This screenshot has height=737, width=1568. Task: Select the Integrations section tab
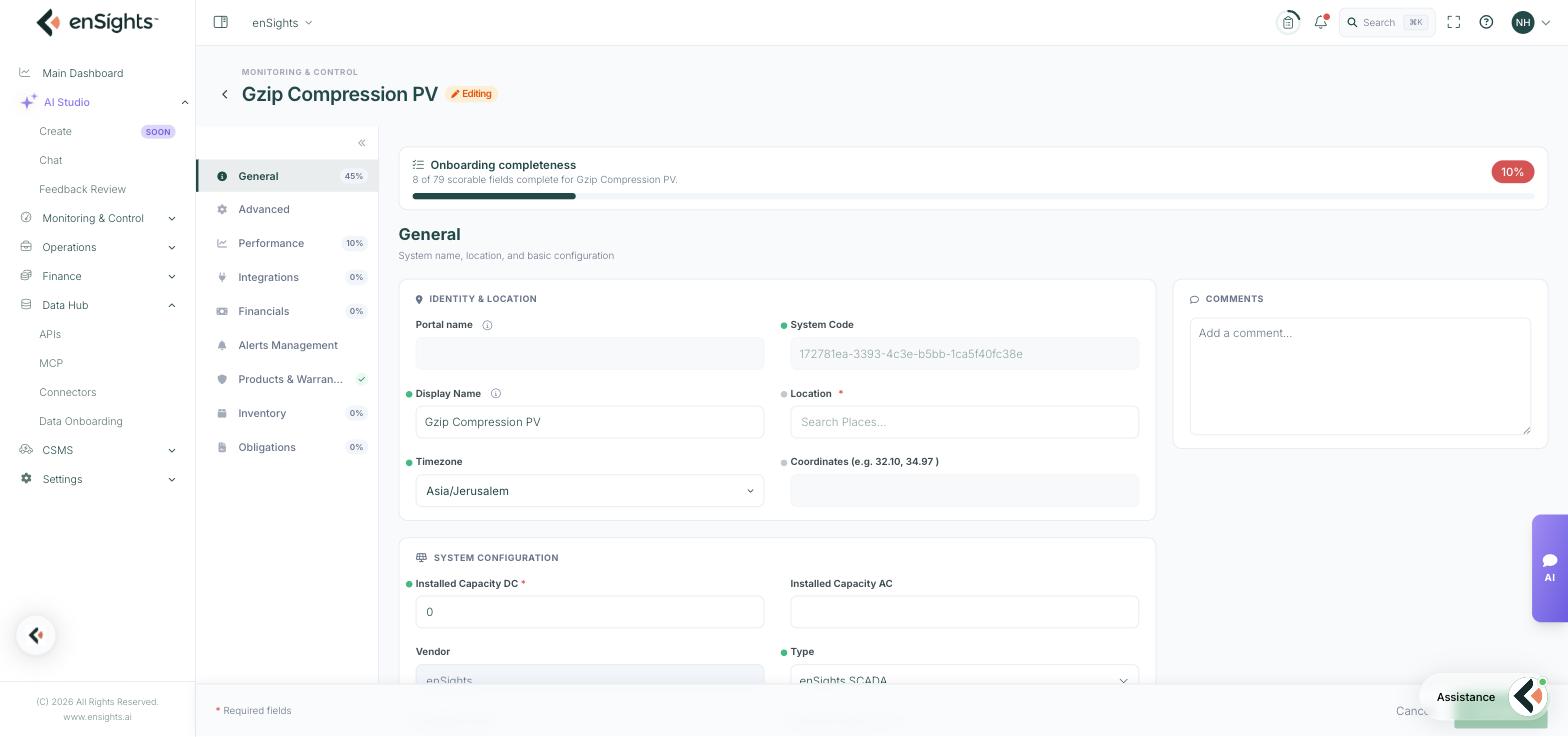[x=287, y=277]
